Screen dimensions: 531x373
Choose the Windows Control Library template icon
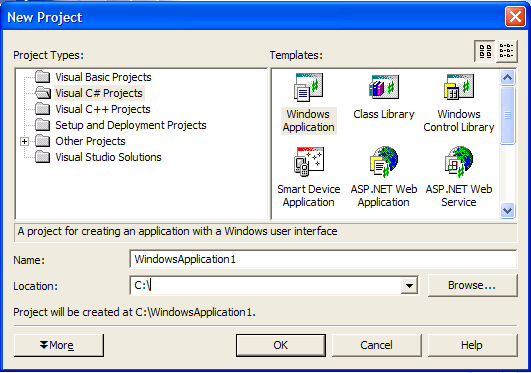tap(459, 87)
